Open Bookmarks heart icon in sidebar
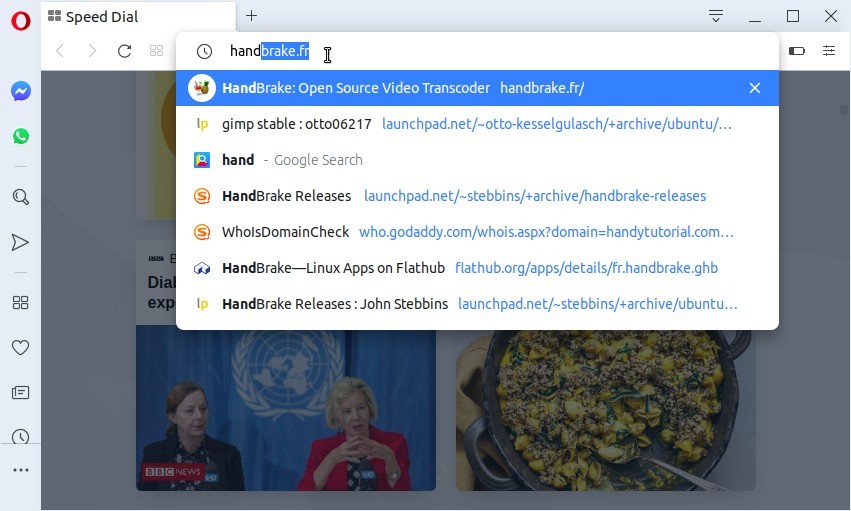 click(x=21, y=347)
